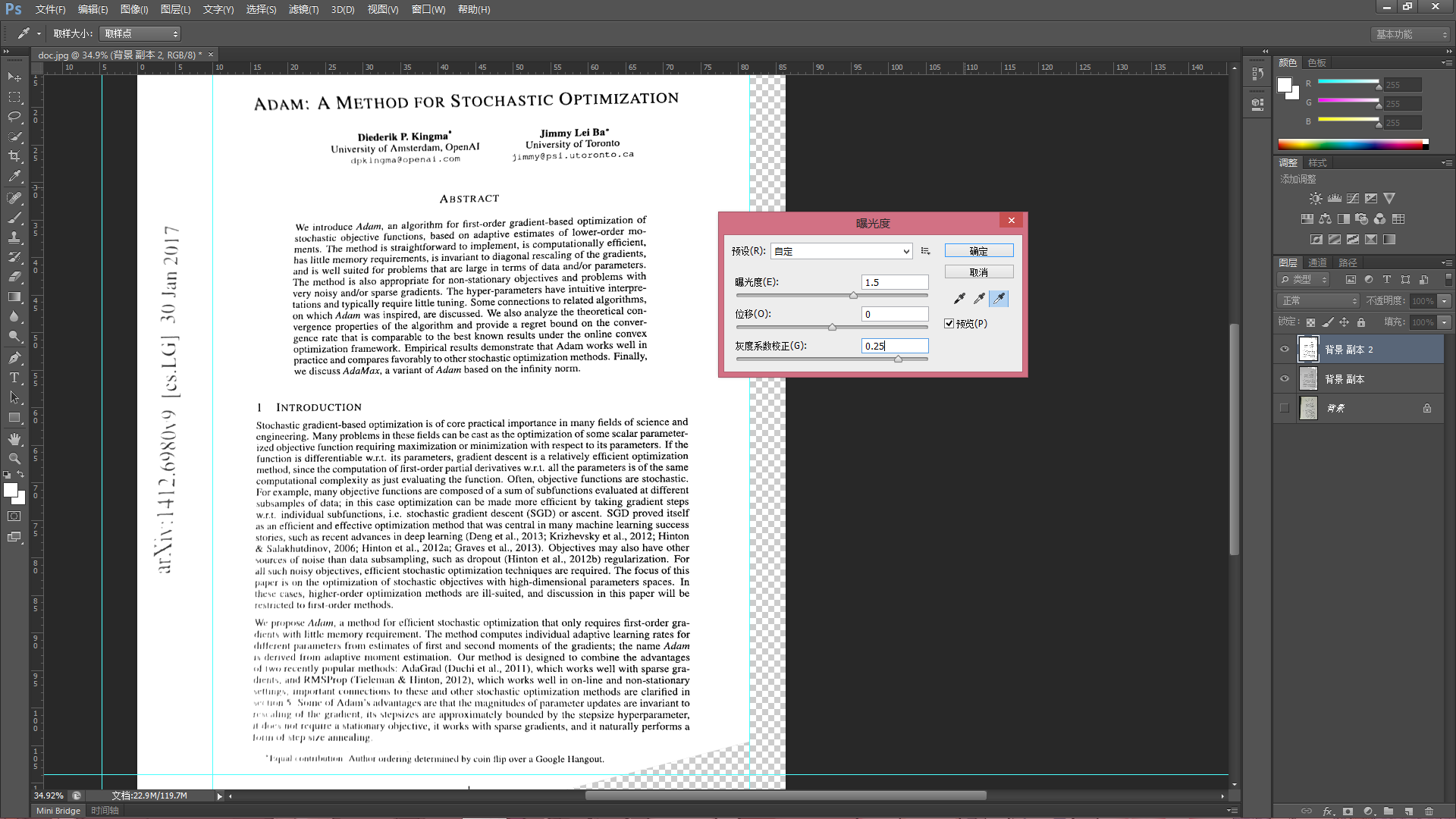This screenshot has width=1456, height=819.
Task: Click the 取消 button
Action: click(x=979, y=272)
